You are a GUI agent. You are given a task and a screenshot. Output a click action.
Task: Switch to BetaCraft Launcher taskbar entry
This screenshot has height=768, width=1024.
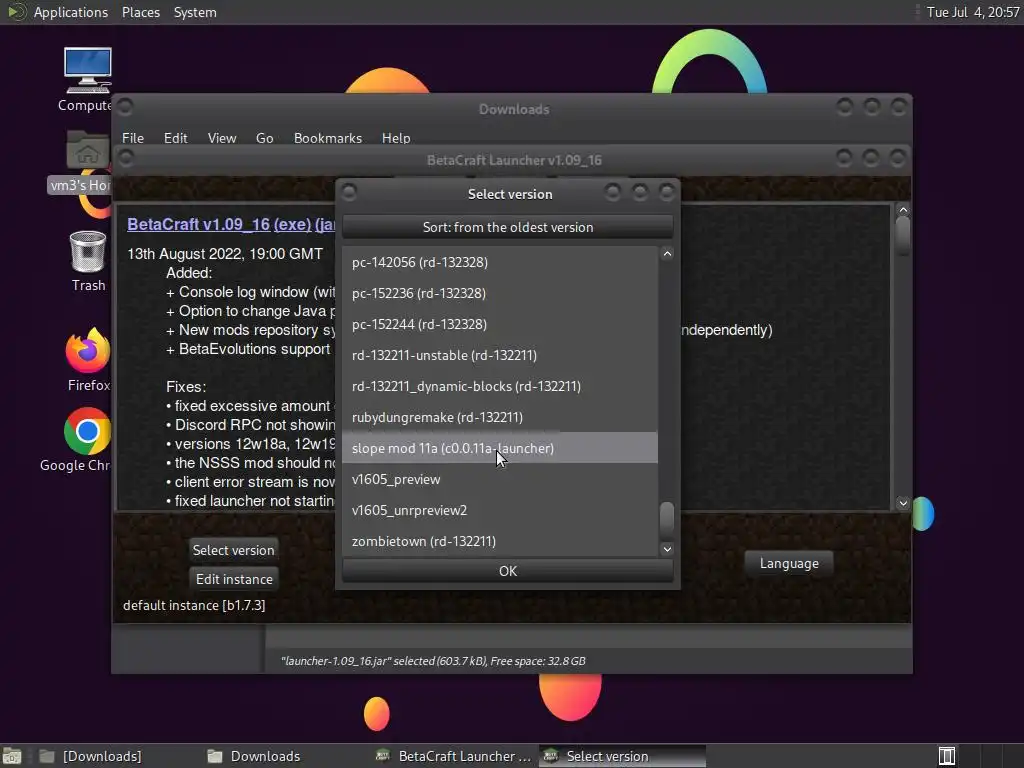pos(455,756)
